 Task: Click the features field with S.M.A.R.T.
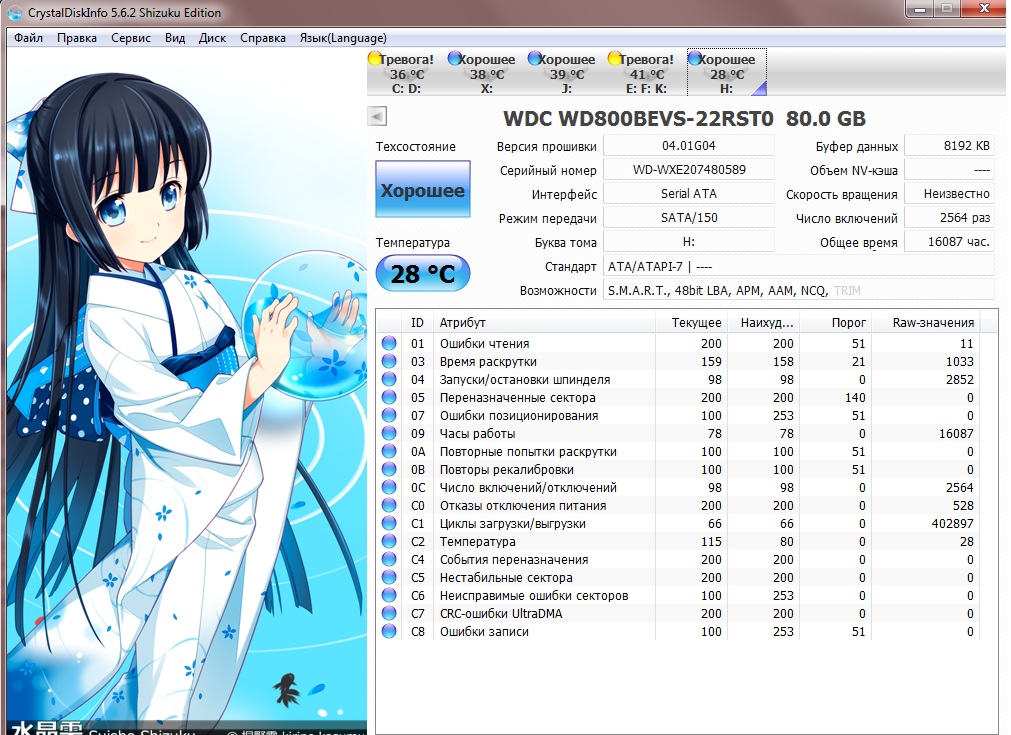coord(799,291)
